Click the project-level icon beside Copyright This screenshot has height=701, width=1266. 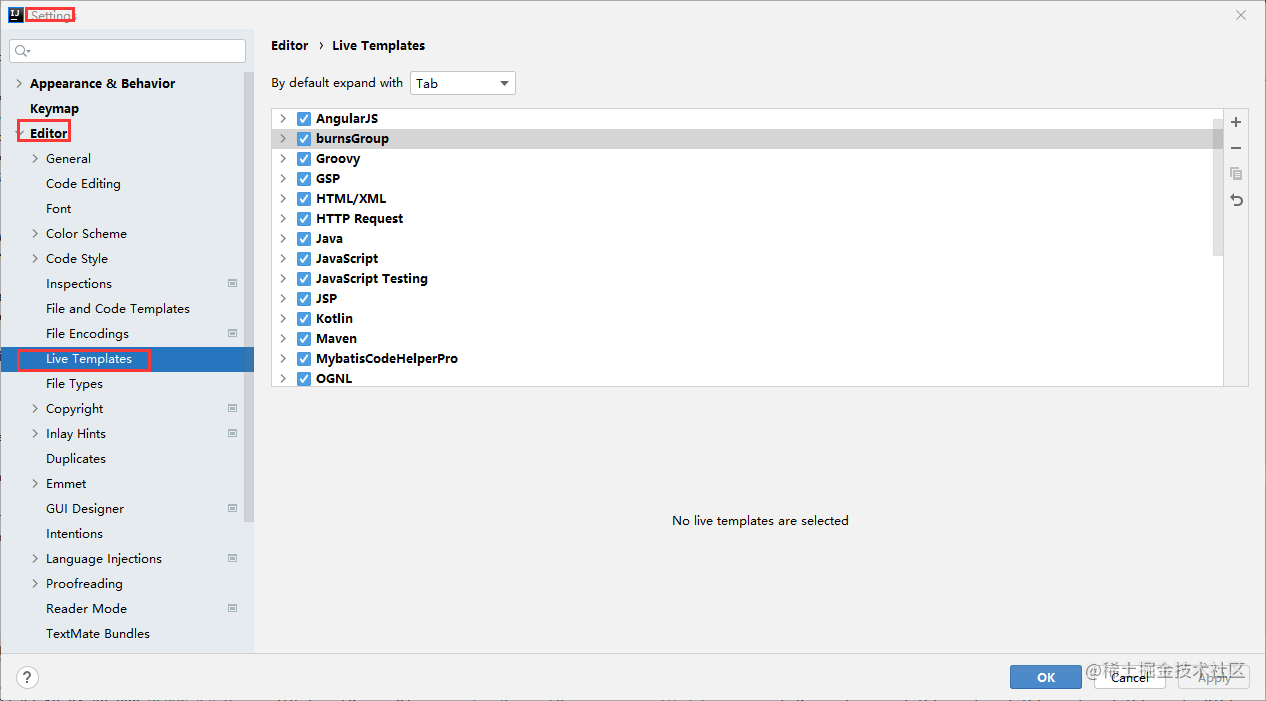[x=232, y=408]
